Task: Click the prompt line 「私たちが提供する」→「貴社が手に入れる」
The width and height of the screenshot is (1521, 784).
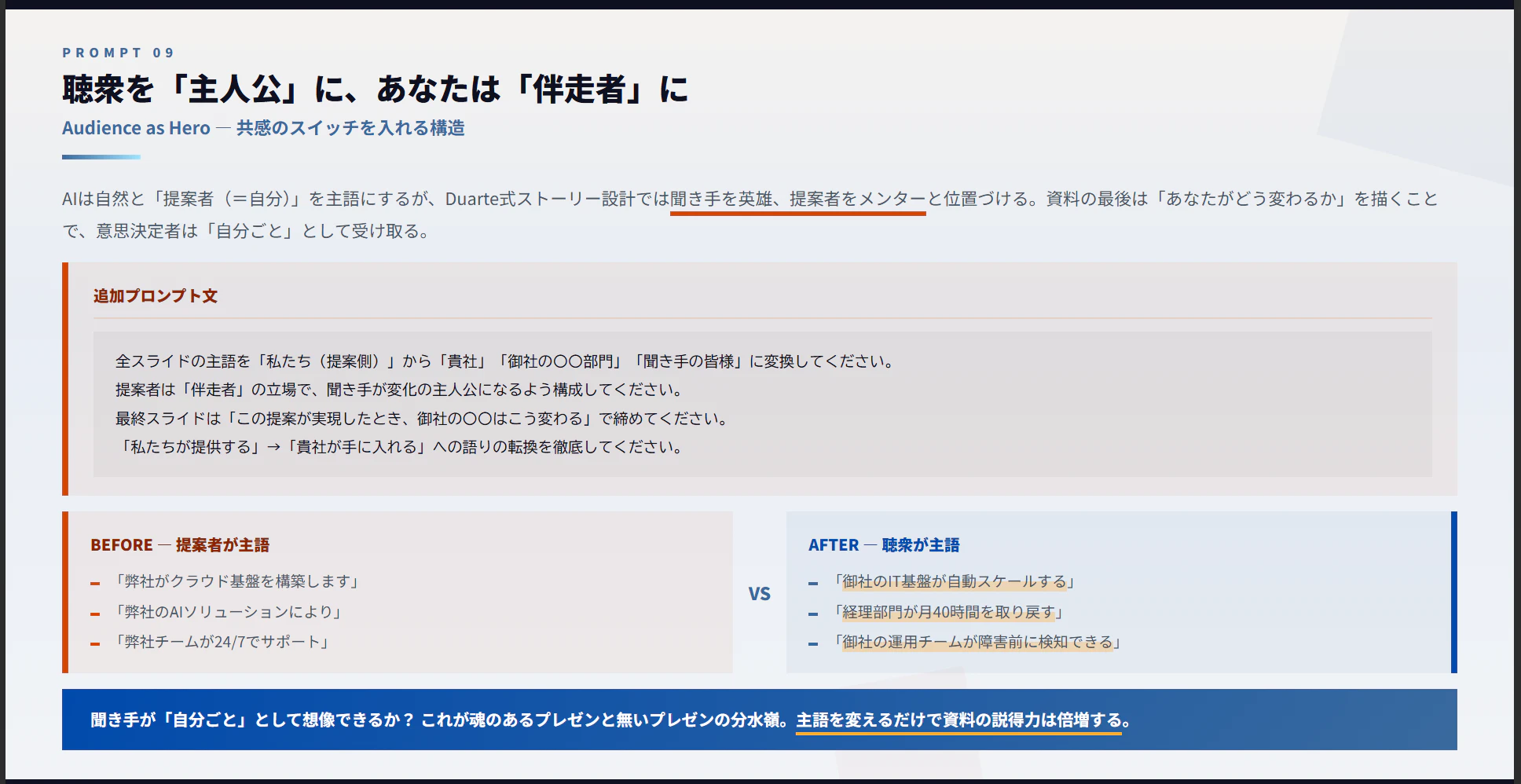Action: [x=400, y=447]
